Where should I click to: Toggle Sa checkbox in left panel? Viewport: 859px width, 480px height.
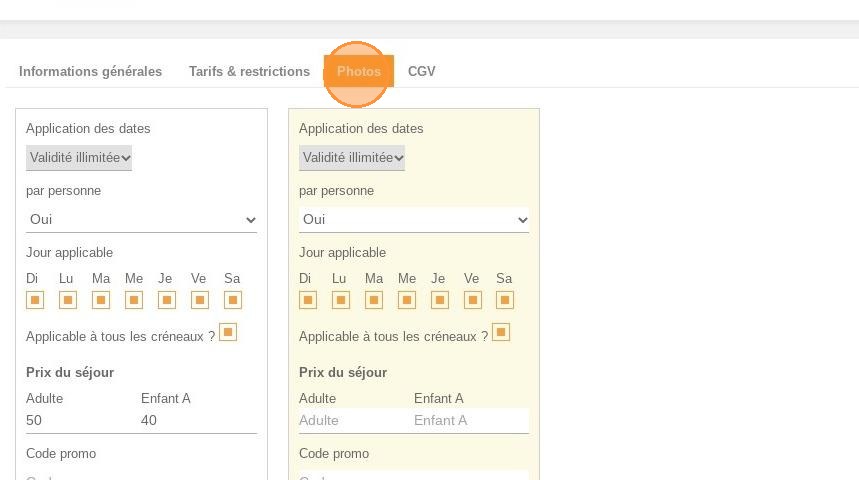[233, 300]
